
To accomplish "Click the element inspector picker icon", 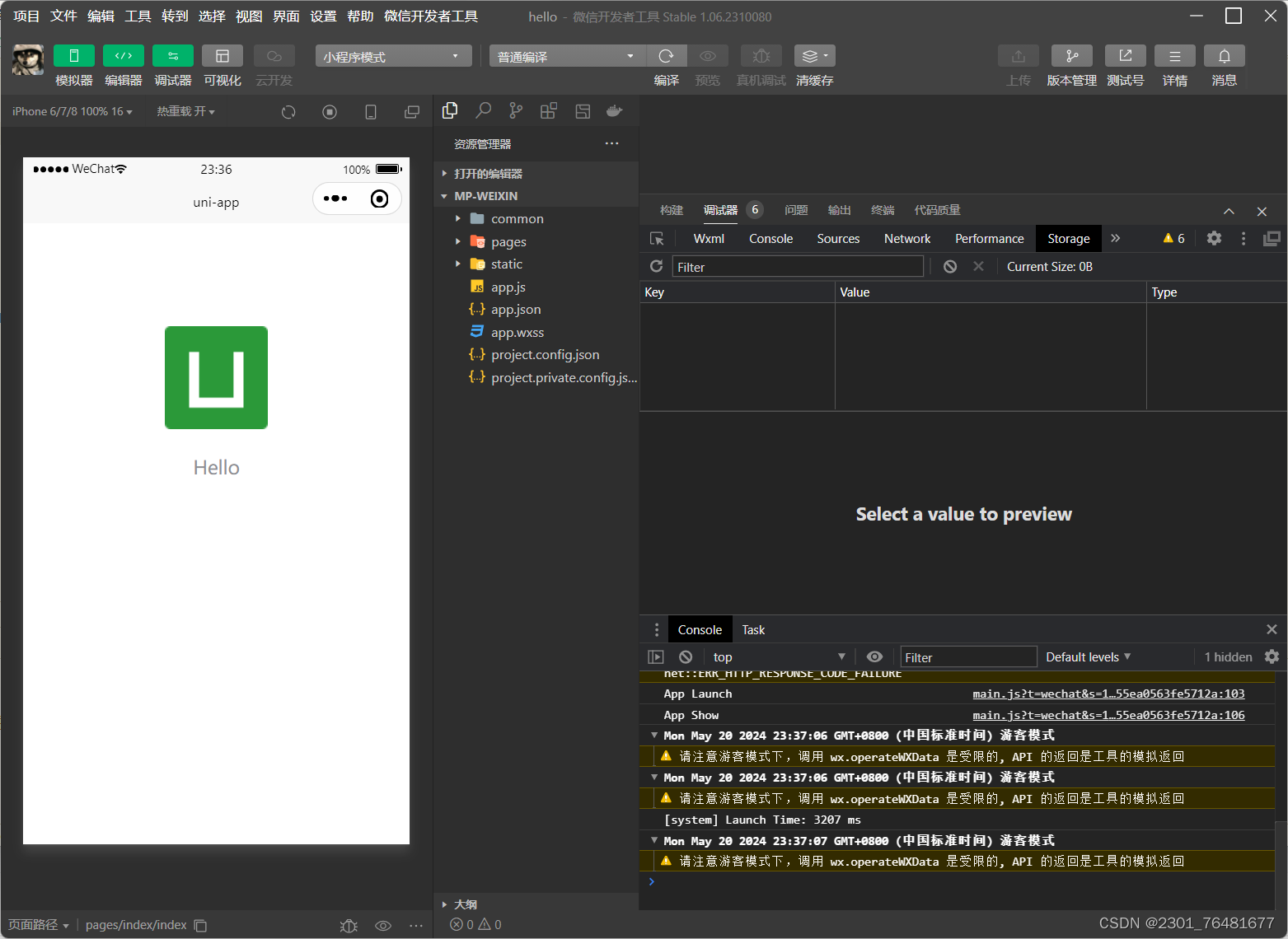I will pos(657,238).
